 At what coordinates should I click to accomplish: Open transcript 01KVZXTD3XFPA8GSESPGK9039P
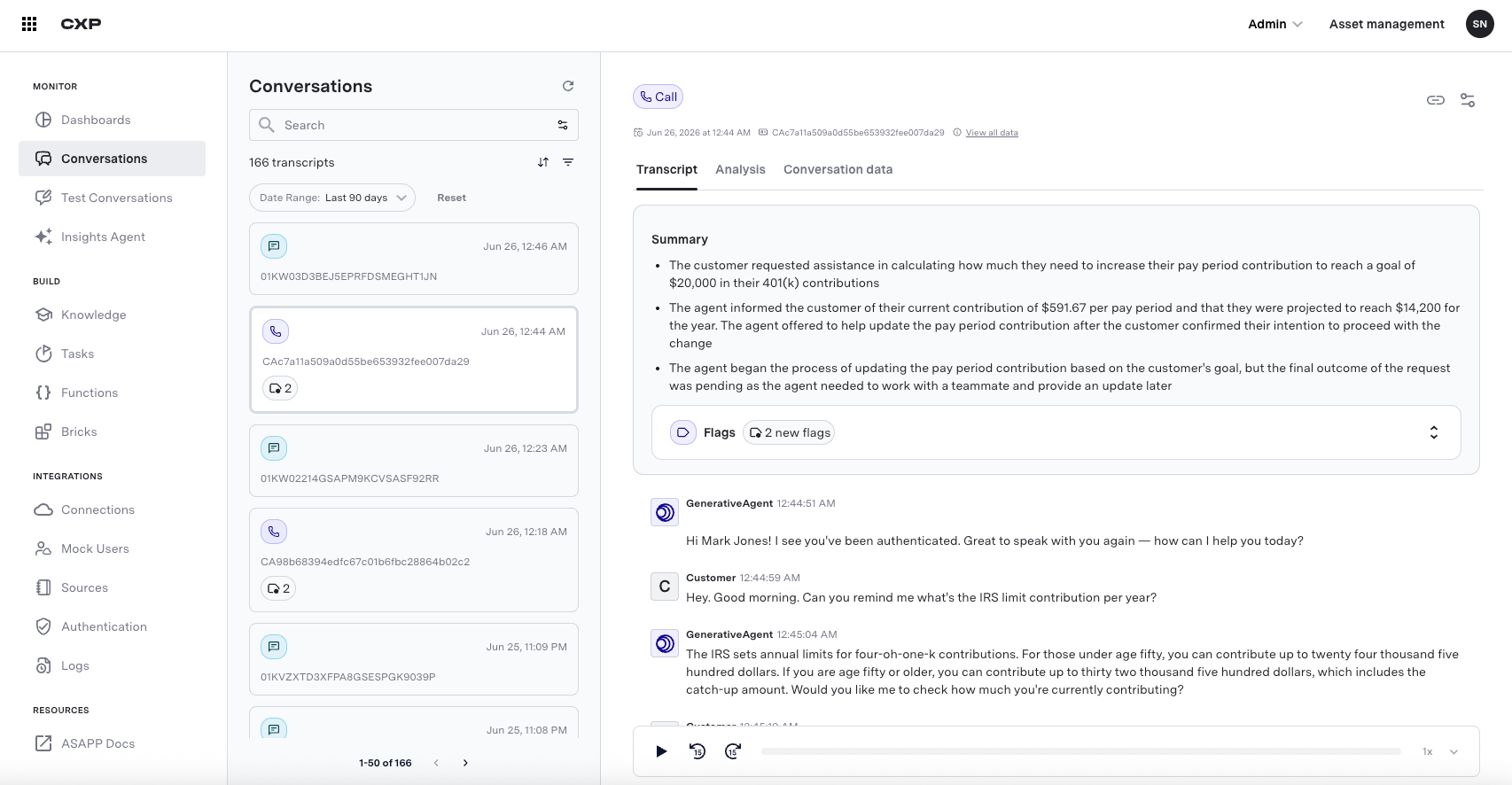click(414, 659)
